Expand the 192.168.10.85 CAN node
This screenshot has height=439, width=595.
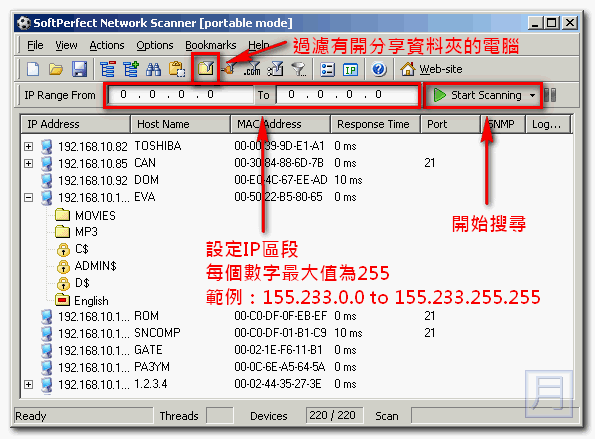(28, 164)
